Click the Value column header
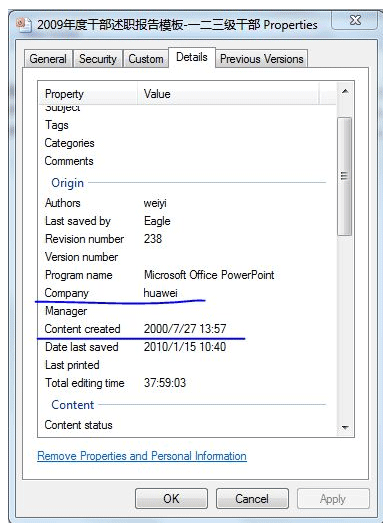Viewport: 384px width, 529px height. click(x=228, y=93)
